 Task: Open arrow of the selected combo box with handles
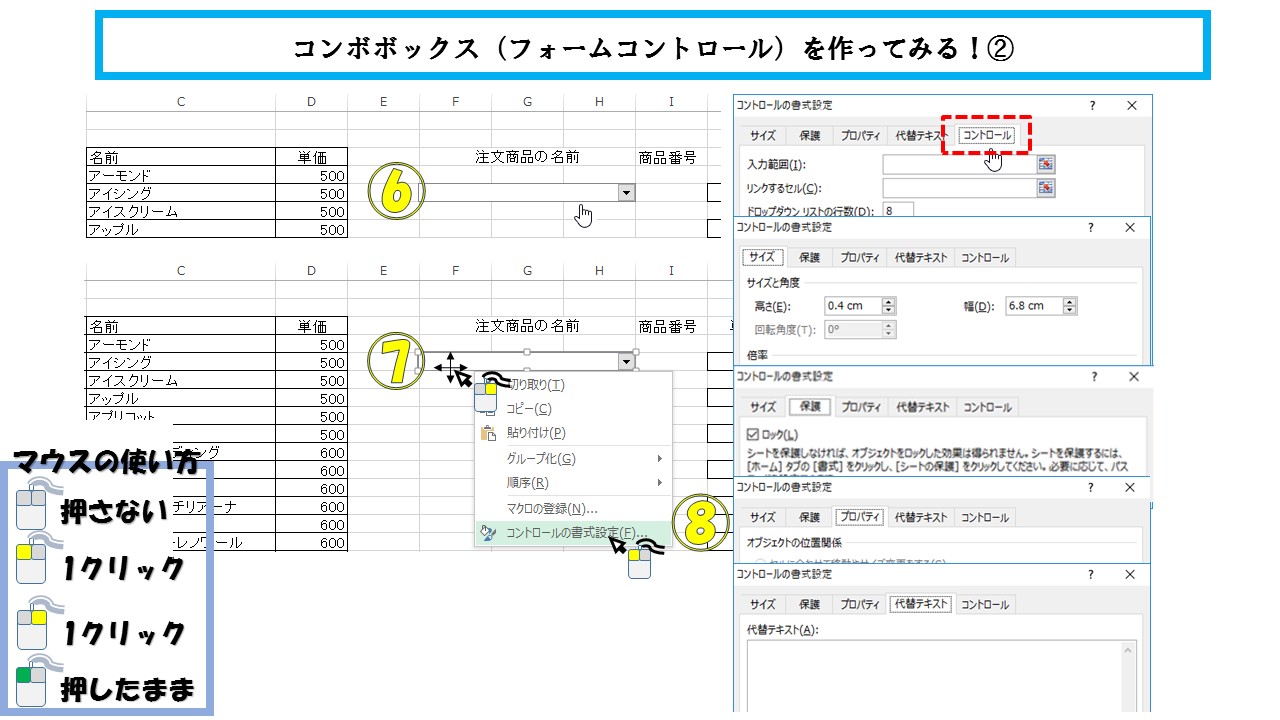(x=626, y=362)
